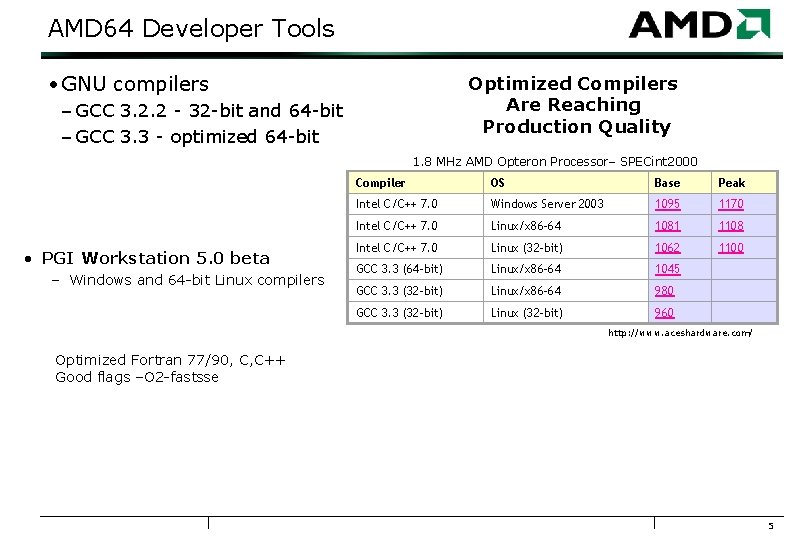Click the AMD logo
The height and width of the screenshot is (540, 810).
(699, 24)
